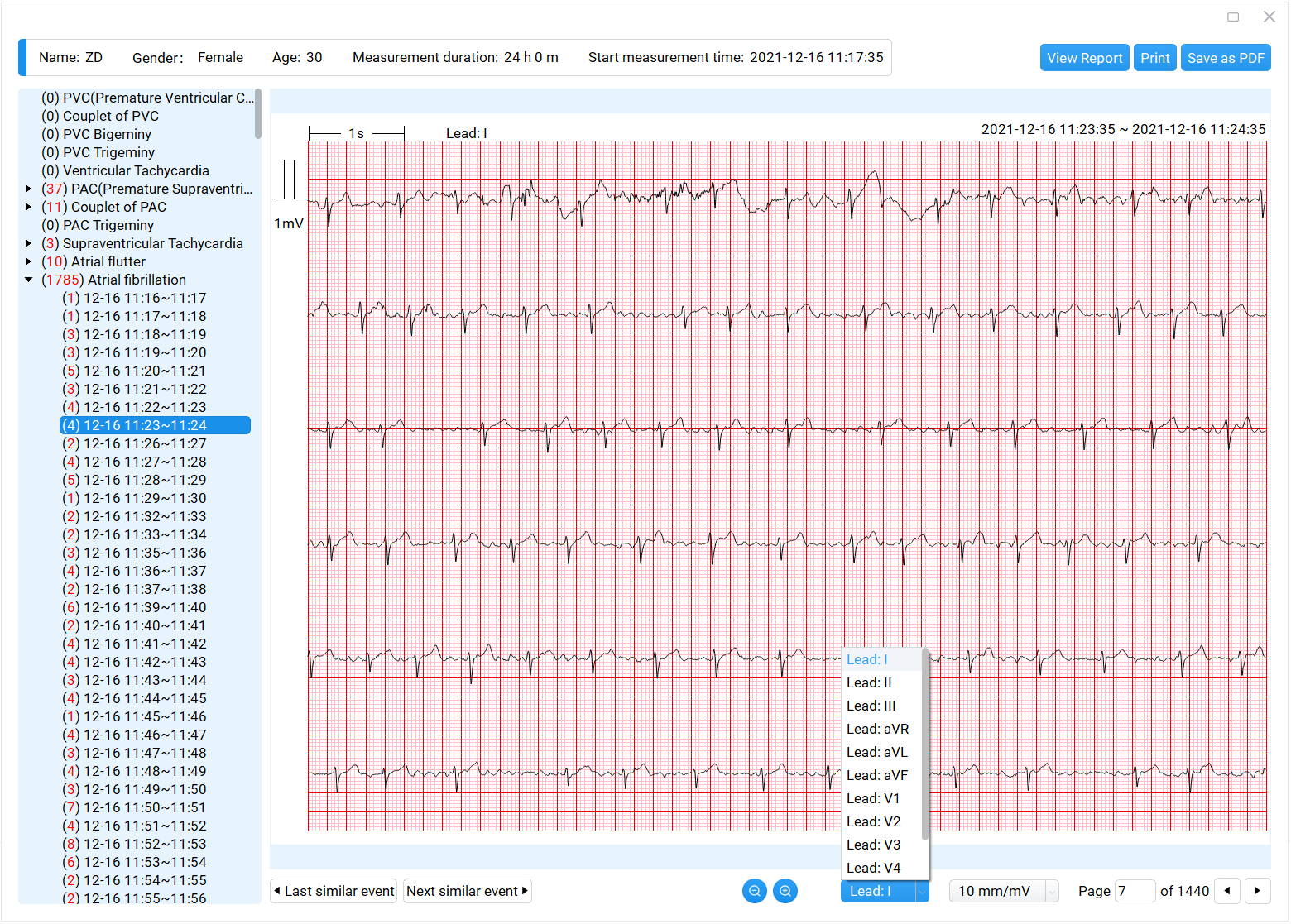The image size is (1291, 924).
Task: Click the zoom out magnifier icon
Action: pos(754,891)
